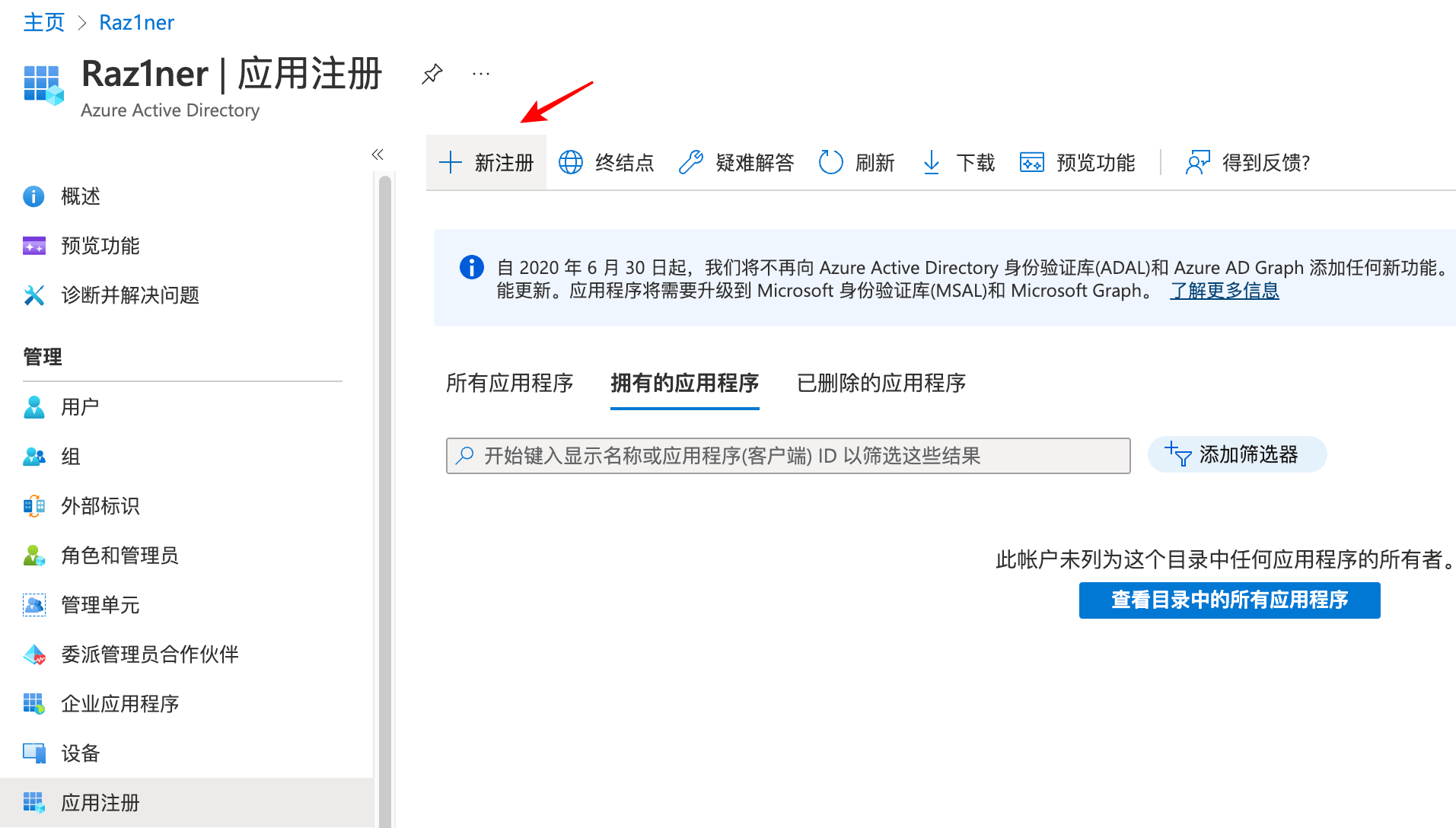Click 诊断并解决问题 tools icon
The width and height of the screenshot is (1456, 828).
coord(33,295)
